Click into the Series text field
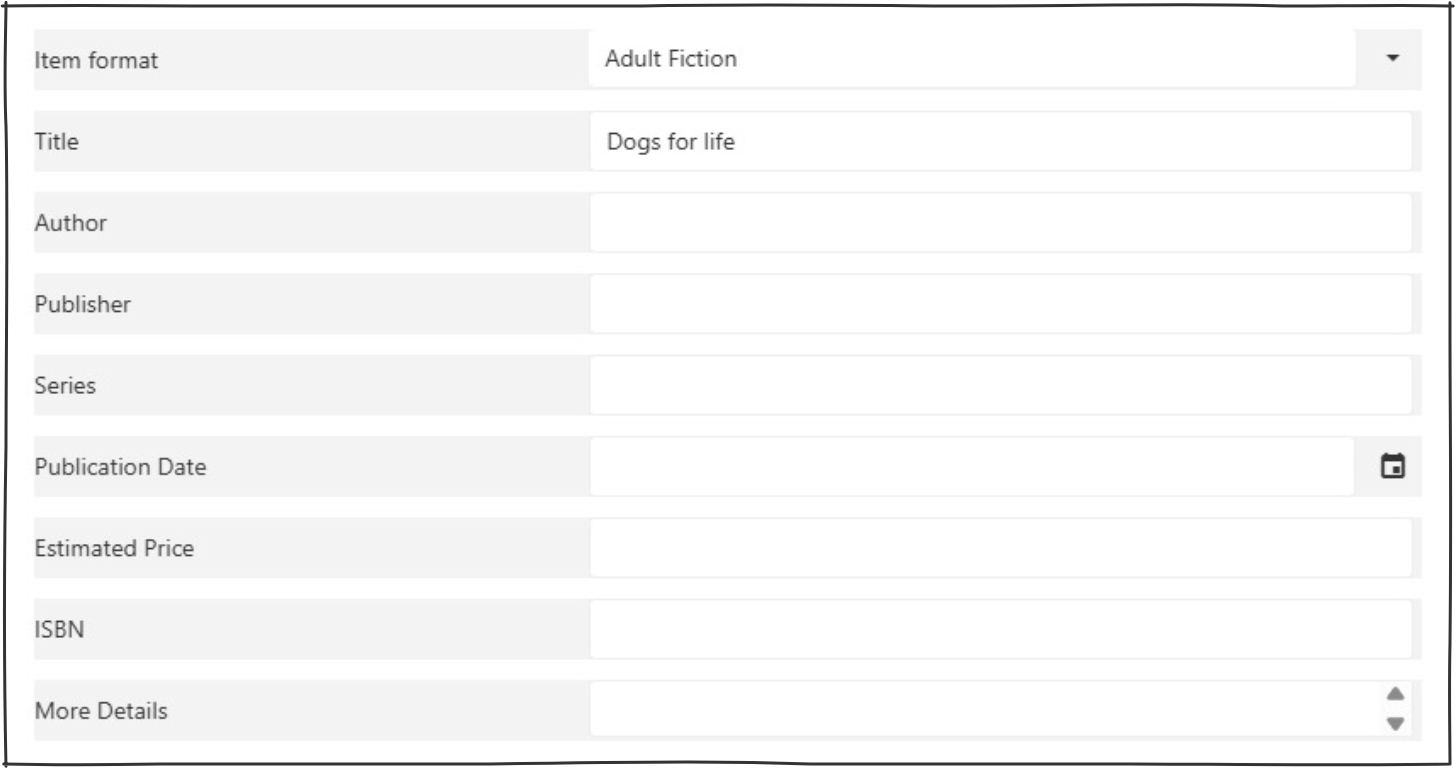Screen dimensions: 1456x770 coord(1000,385)
